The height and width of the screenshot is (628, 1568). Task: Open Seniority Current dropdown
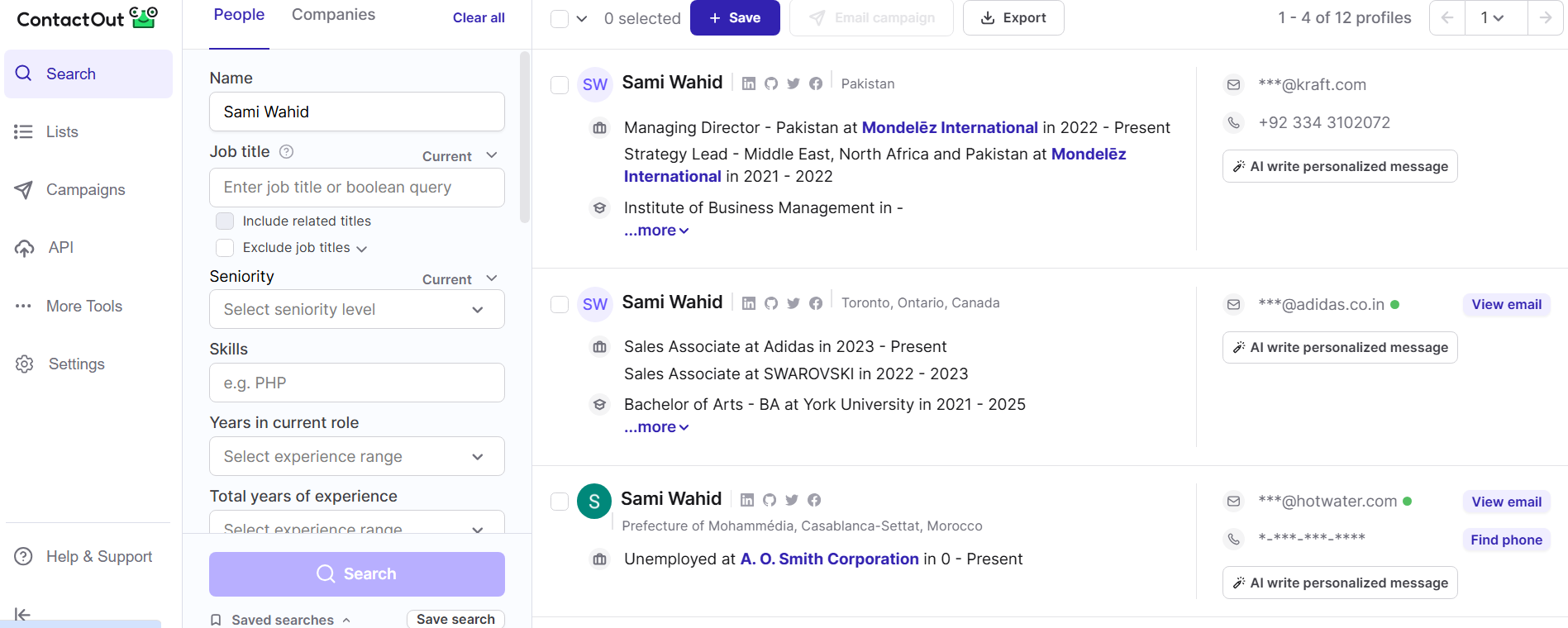460,278
